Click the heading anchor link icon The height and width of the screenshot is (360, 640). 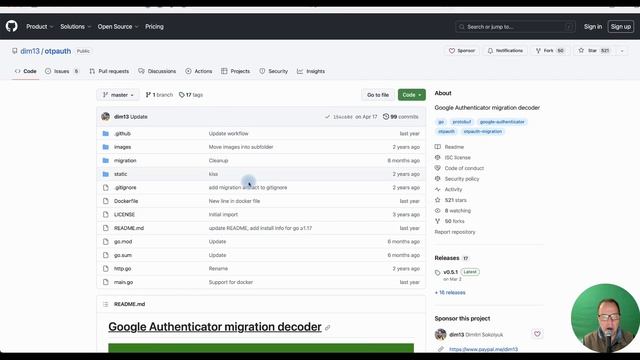327,327
